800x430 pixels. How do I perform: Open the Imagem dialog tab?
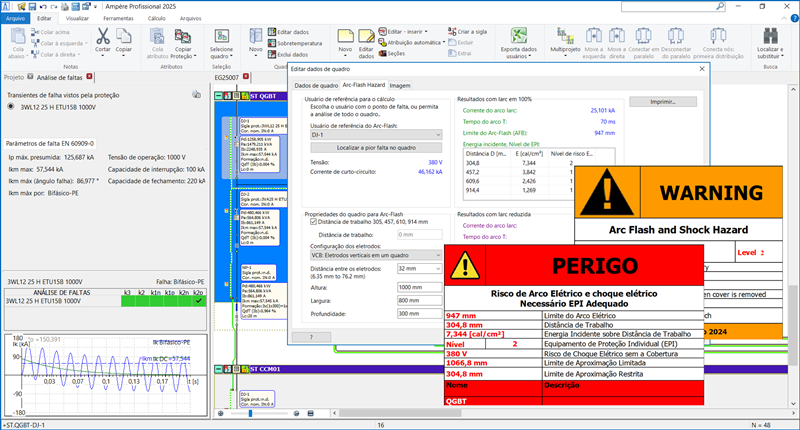pyautogui.click(x=399, y=86)
